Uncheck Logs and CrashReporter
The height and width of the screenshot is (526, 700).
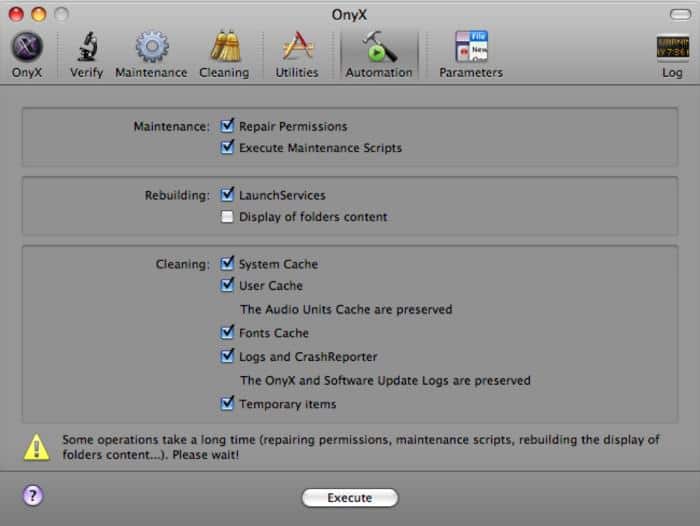tap(228, 356)
